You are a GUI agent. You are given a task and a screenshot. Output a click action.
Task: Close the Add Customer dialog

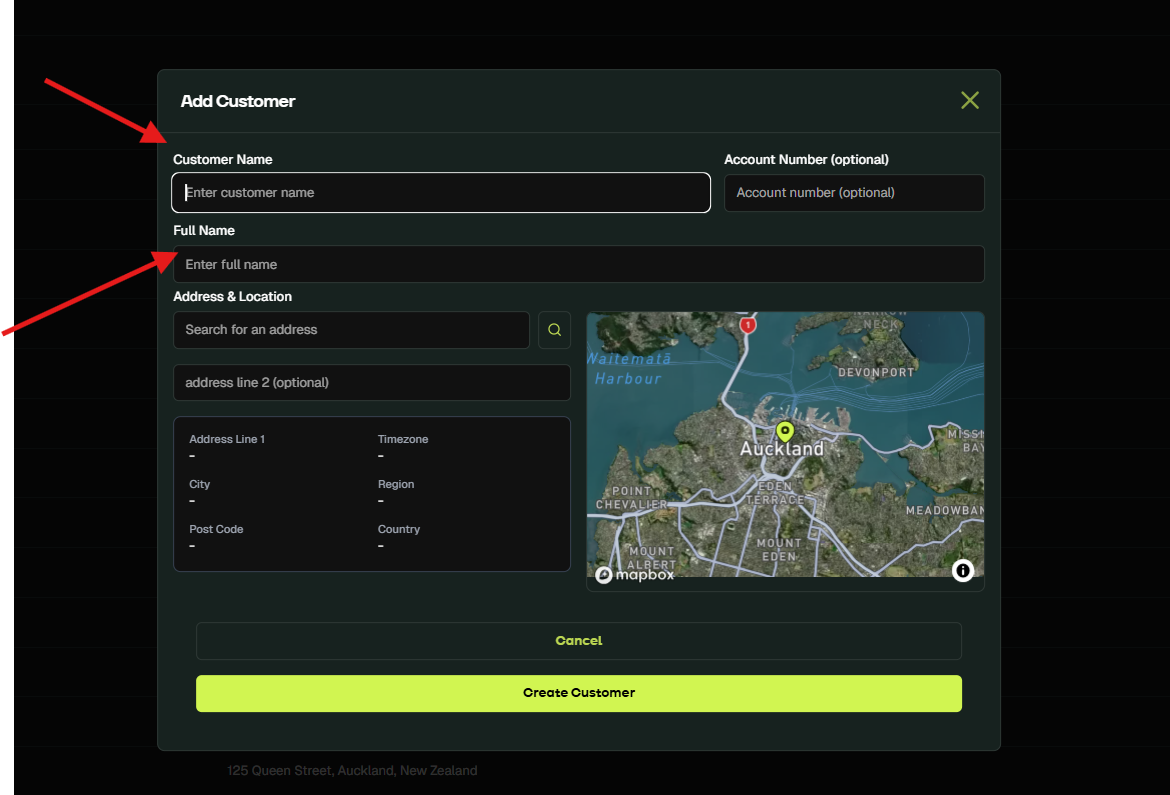[x=969, y=100]
